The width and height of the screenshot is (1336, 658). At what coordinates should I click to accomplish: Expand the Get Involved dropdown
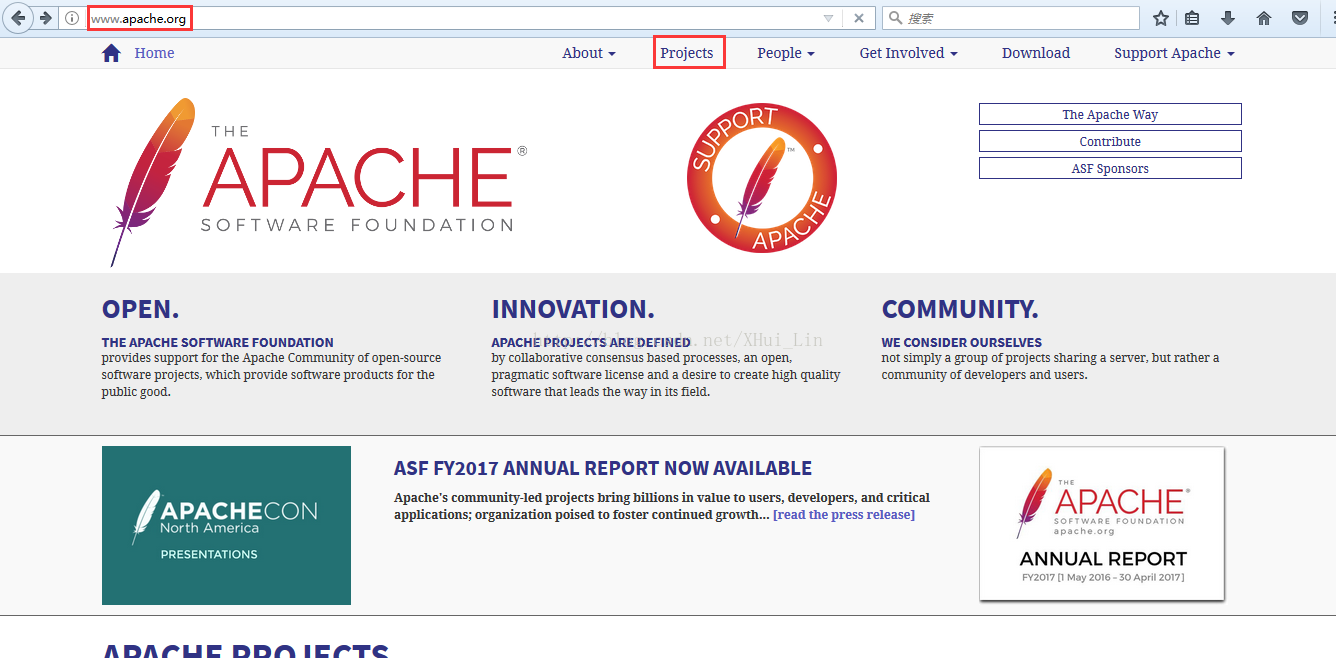click(909, 53)
